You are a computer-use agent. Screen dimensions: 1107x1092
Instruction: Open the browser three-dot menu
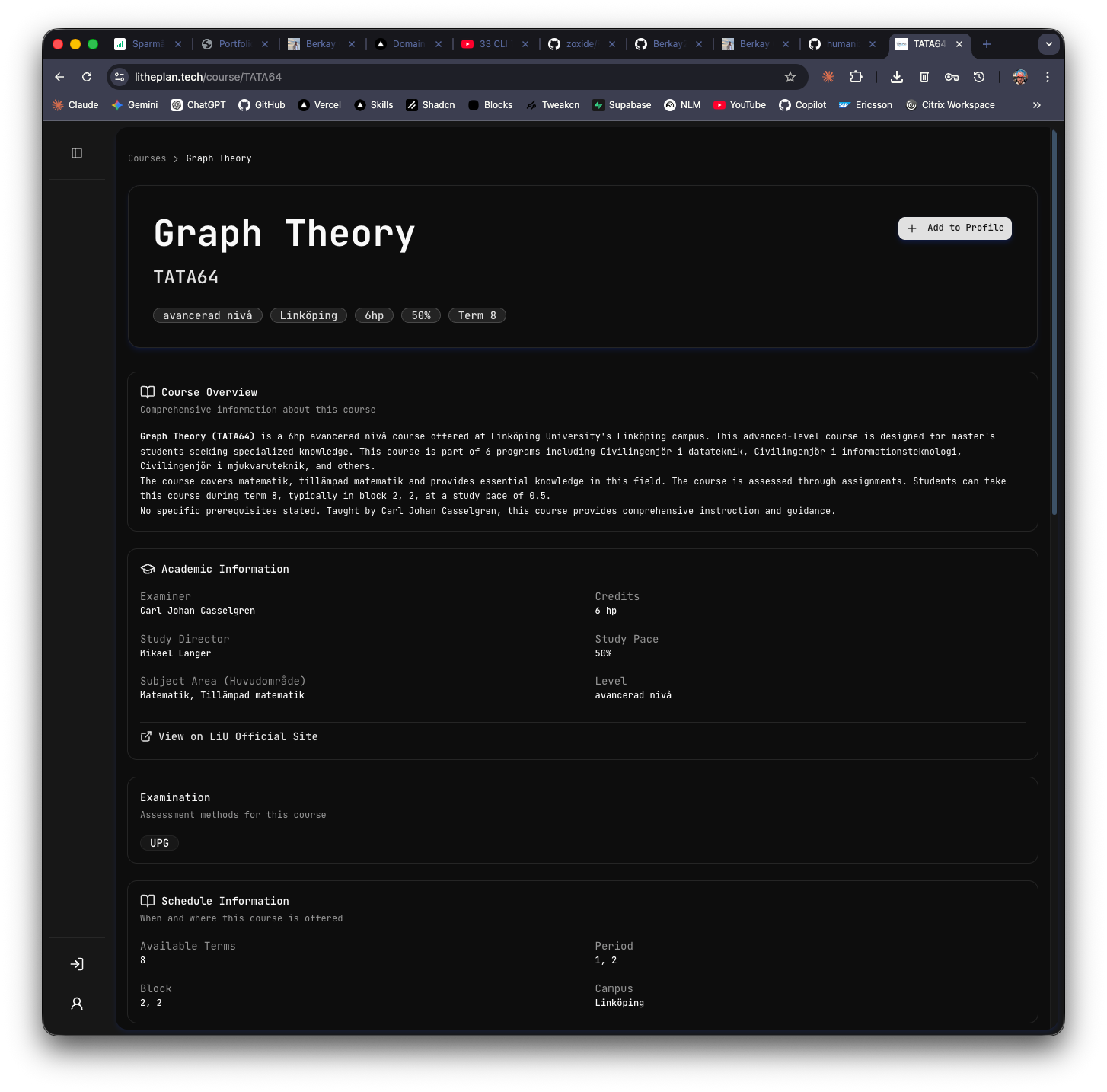click(1047, 77)
